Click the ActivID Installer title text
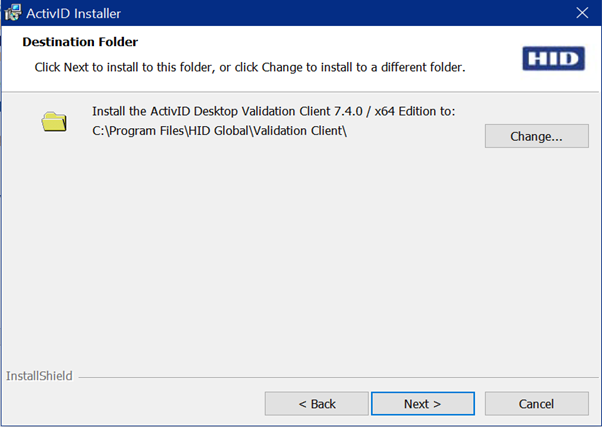Screen dimensions: 602x427 pos(73,13)
